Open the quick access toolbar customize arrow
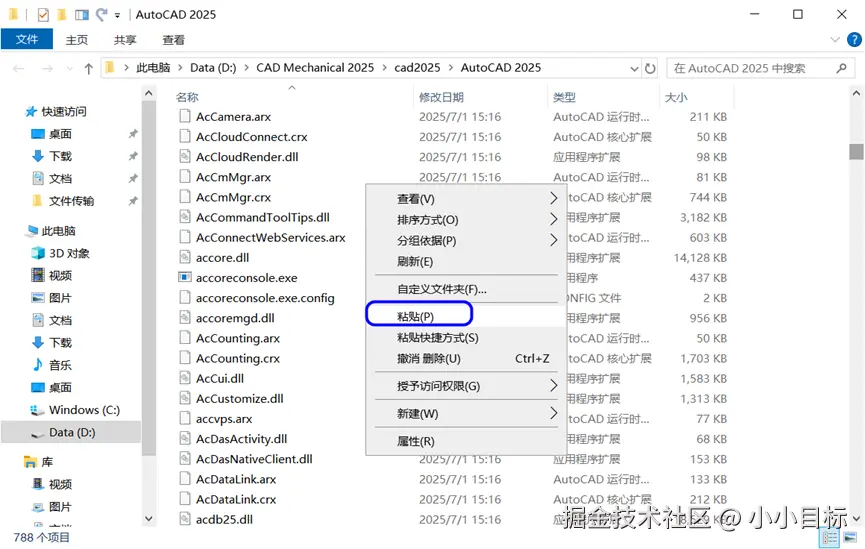The image size is (865, 549). click(x=118, y=15)
